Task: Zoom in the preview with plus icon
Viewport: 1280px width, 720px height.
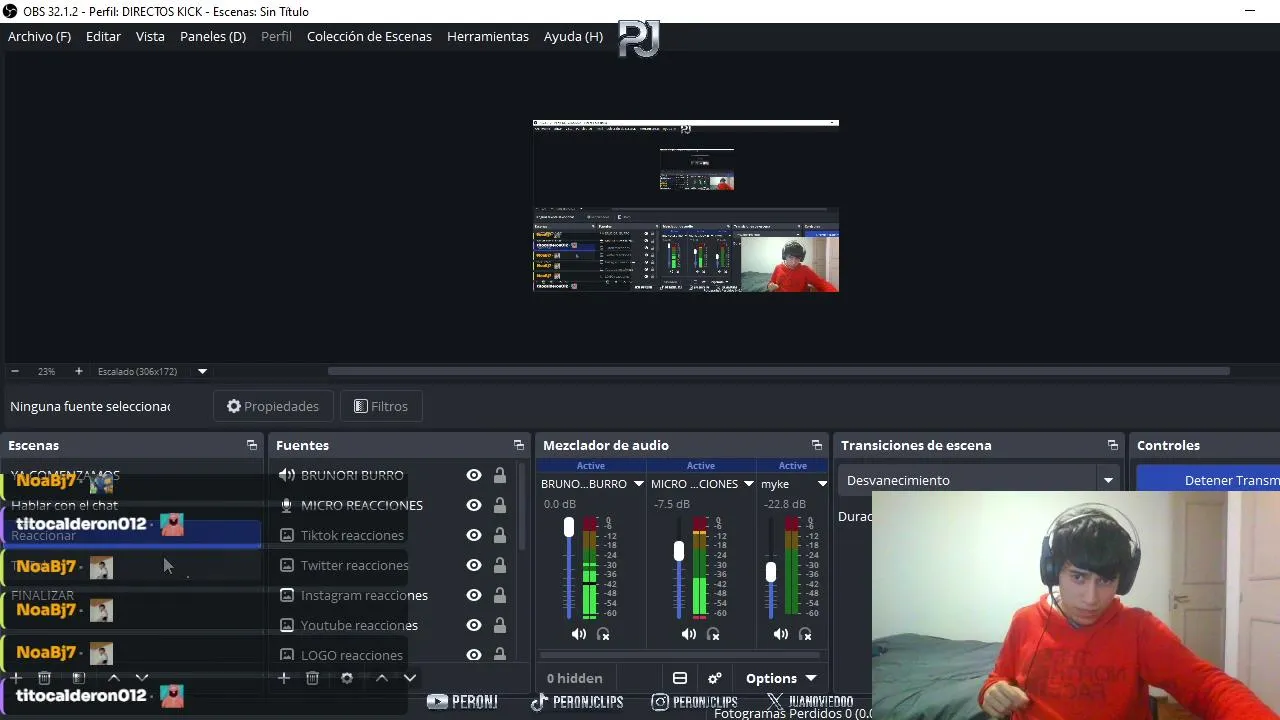Action: coord(79,371)
